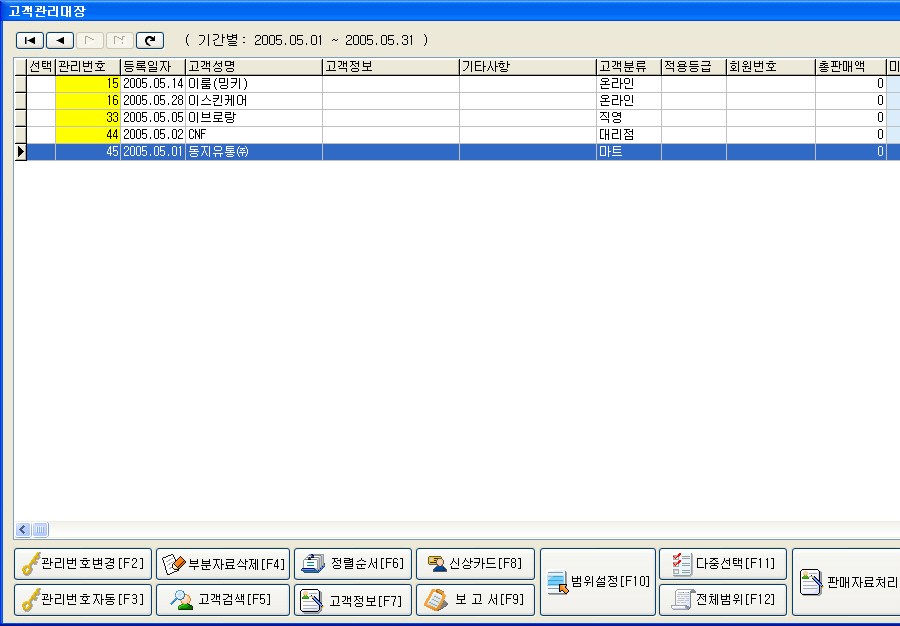Viewport: 900px width, 626px height.
Task: Click 관리번호자동[F3] button
Action: [83, 600]
